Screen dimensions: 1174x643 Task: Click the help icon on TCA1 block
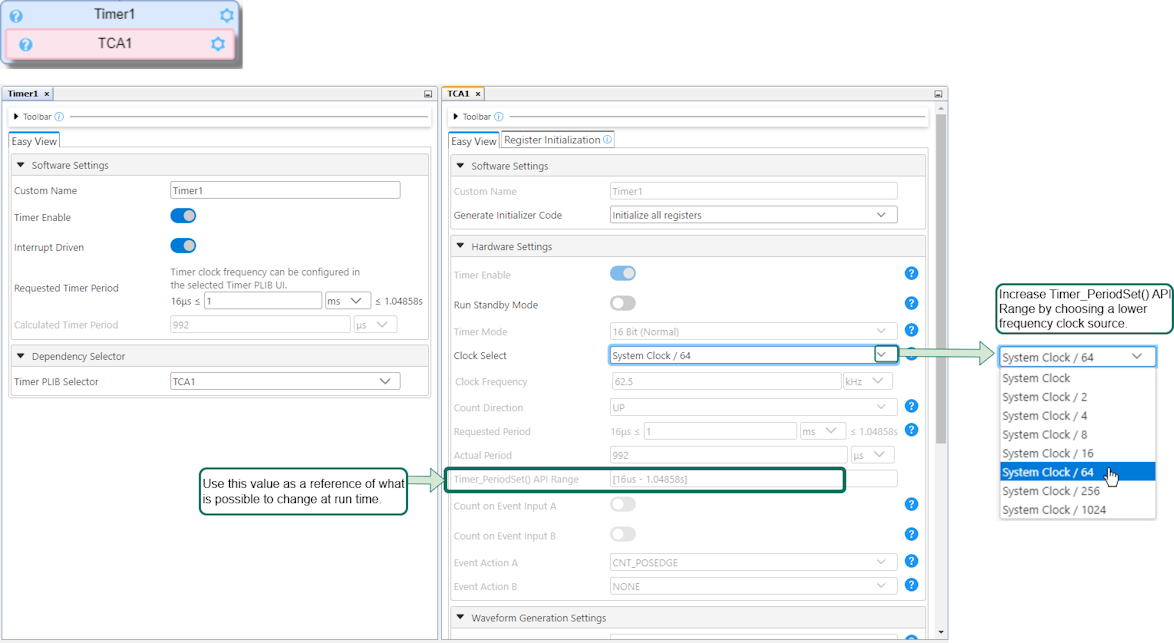tap(26, 44)
